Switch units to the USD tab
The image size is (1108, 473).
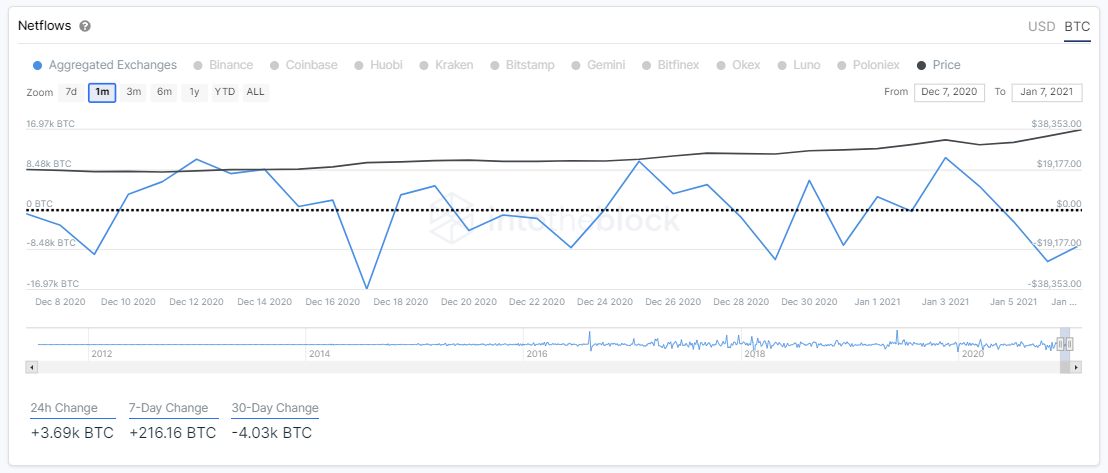click(x=1041, y=27)
